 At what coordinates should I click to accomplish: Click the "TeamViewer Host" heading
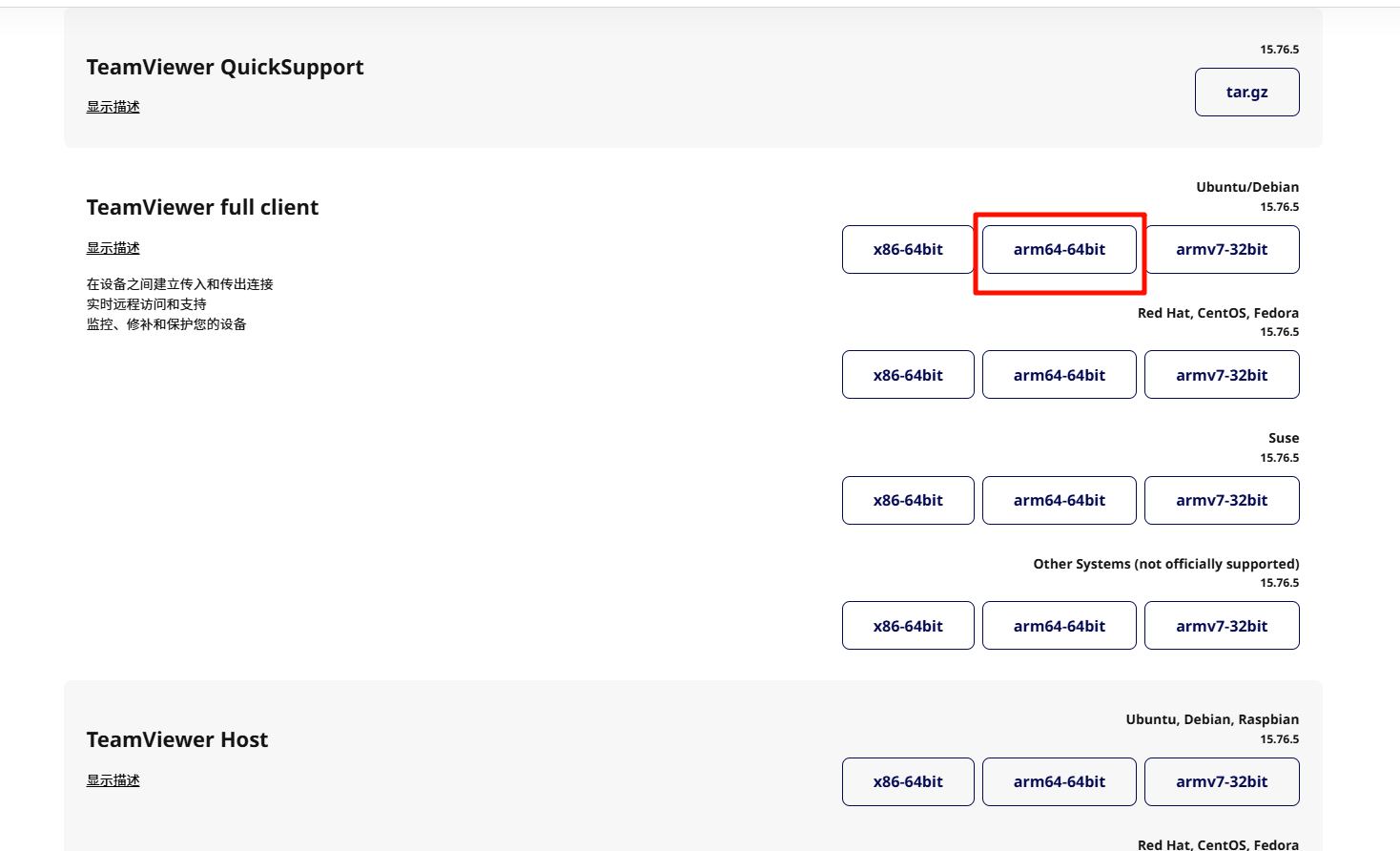[177, 740]
